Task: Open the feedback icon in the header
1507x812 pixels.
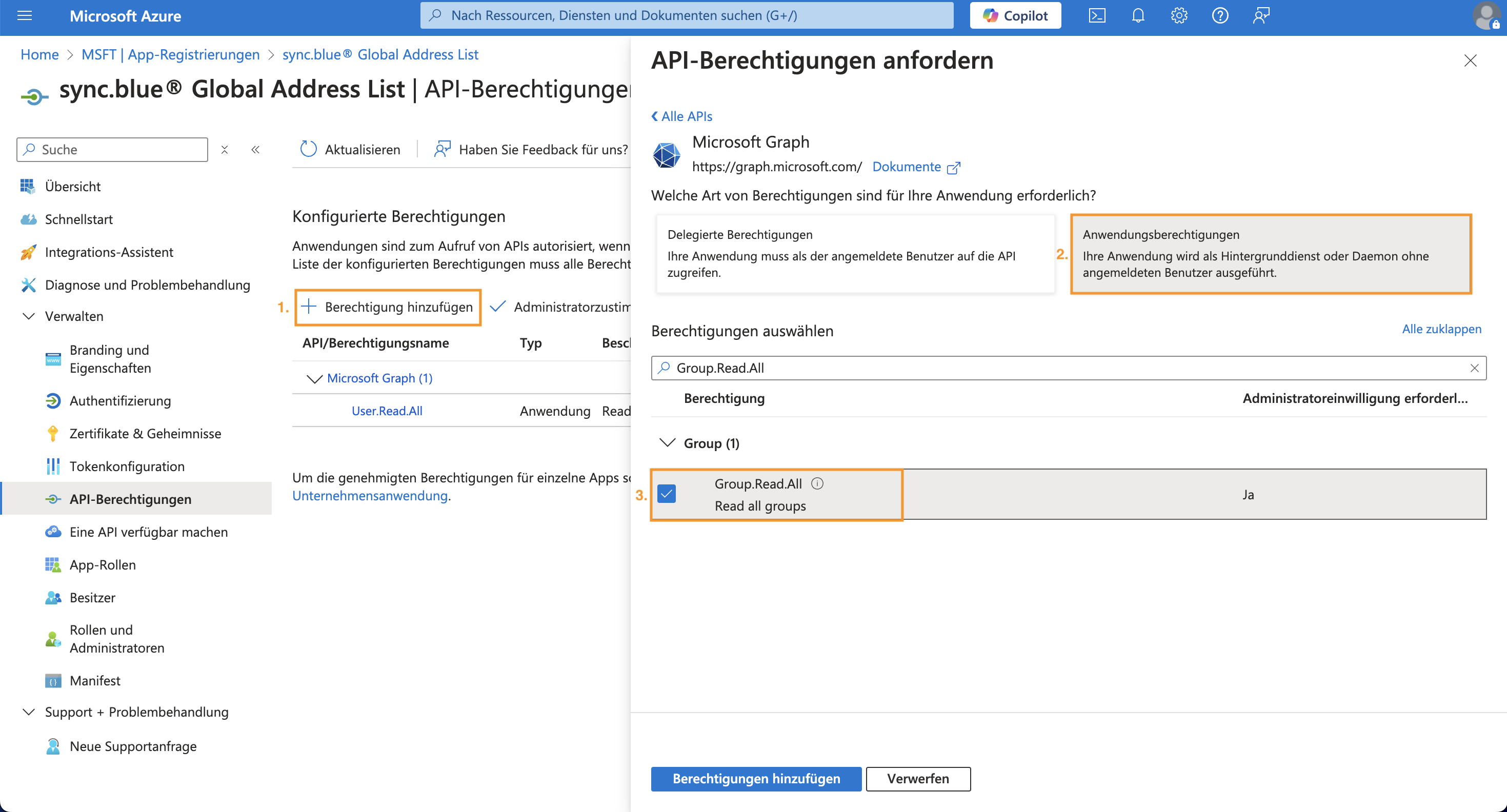Action: point(1261,16)
